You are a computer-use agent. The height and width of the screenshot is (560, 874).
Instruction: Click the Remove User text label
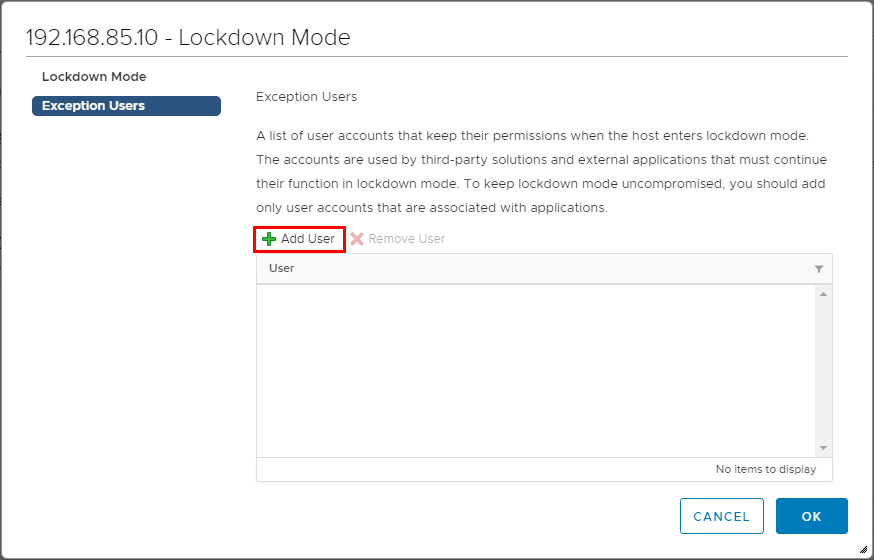coord(407,239)
